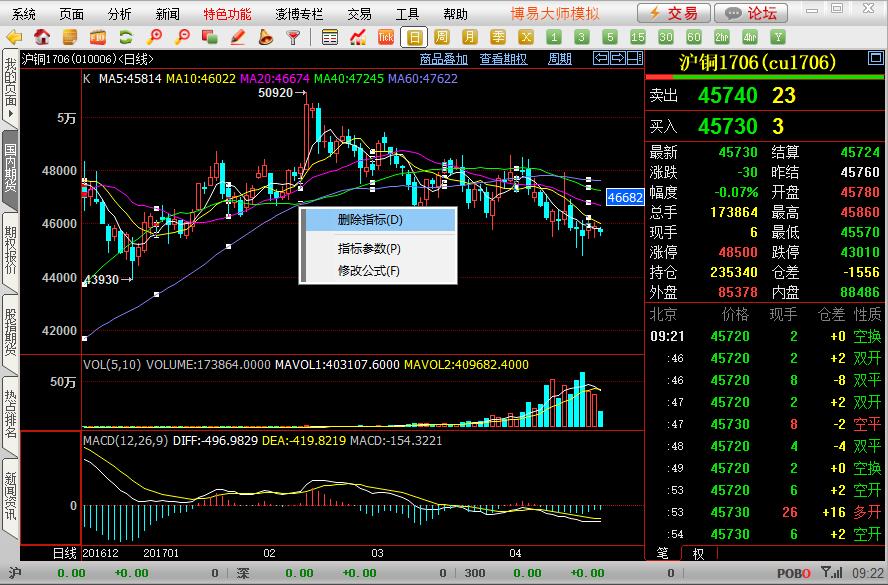Click the green refresh icon

point(127,38)
